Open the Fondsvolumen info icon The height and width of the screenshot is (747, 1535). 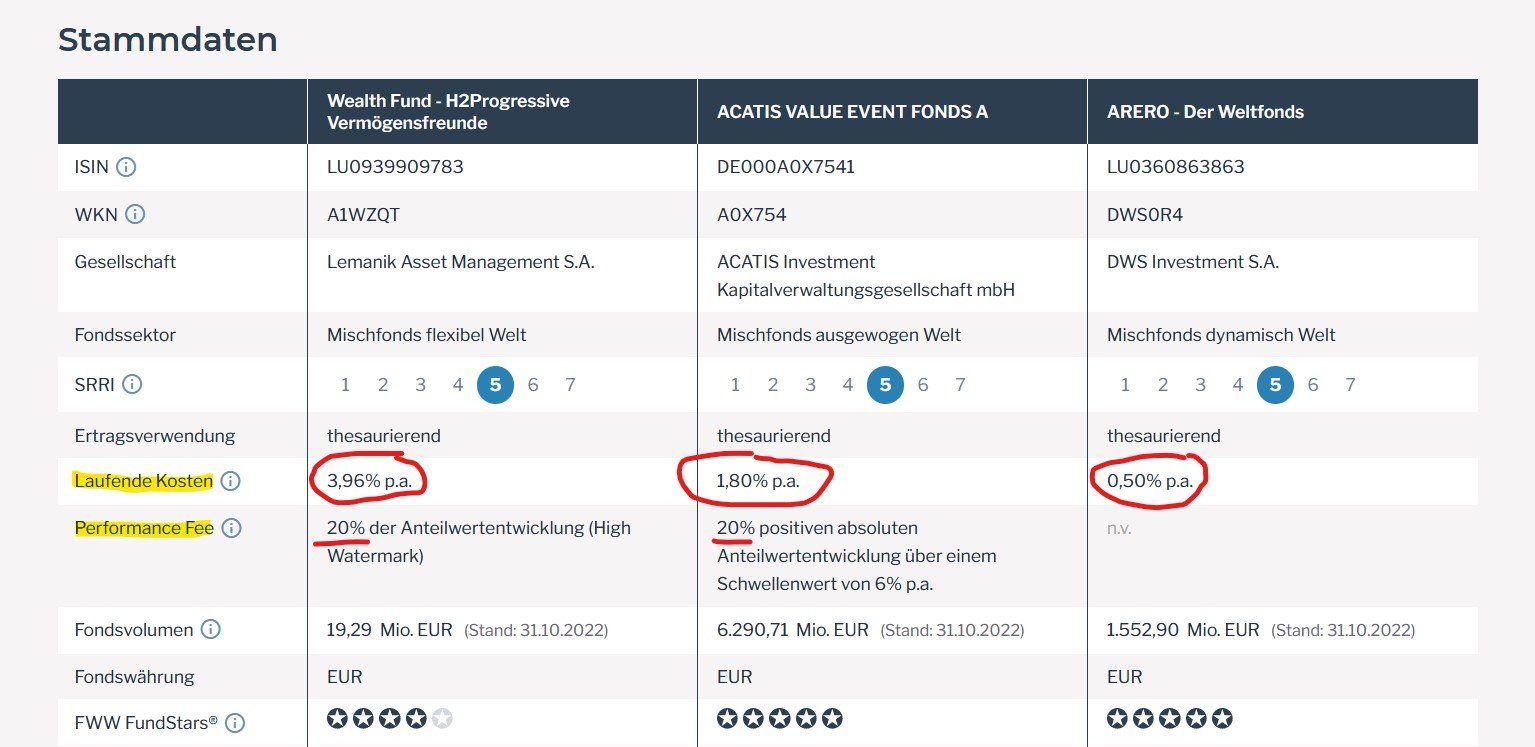coord(210,630)
